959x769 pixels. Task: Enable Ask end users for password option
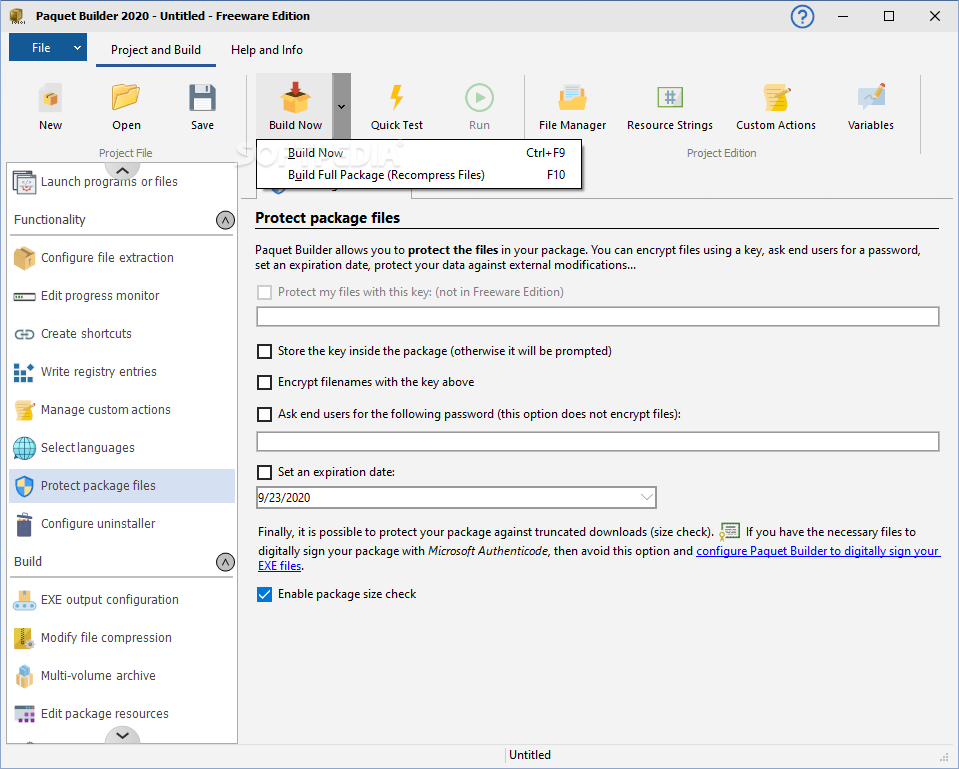(264, 414)
